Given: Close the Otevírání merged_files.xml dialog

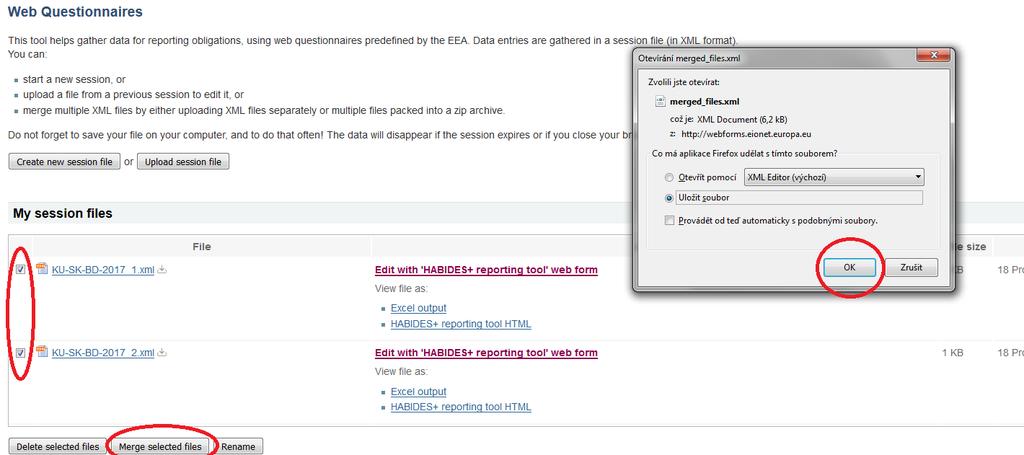Looking at the screenshot, I should (931, 56).
